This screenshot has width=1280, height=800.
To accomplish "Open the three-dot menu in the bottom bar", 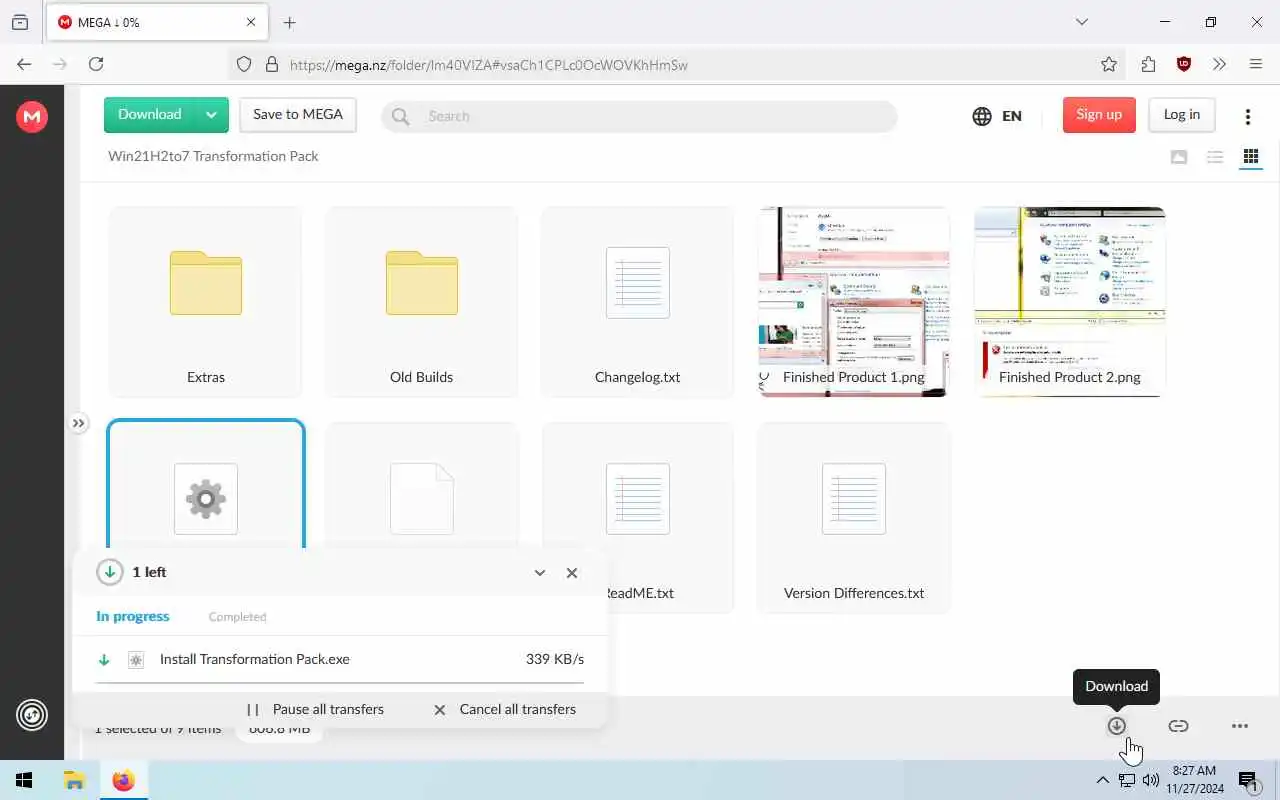I will (x=1240, y=726).
